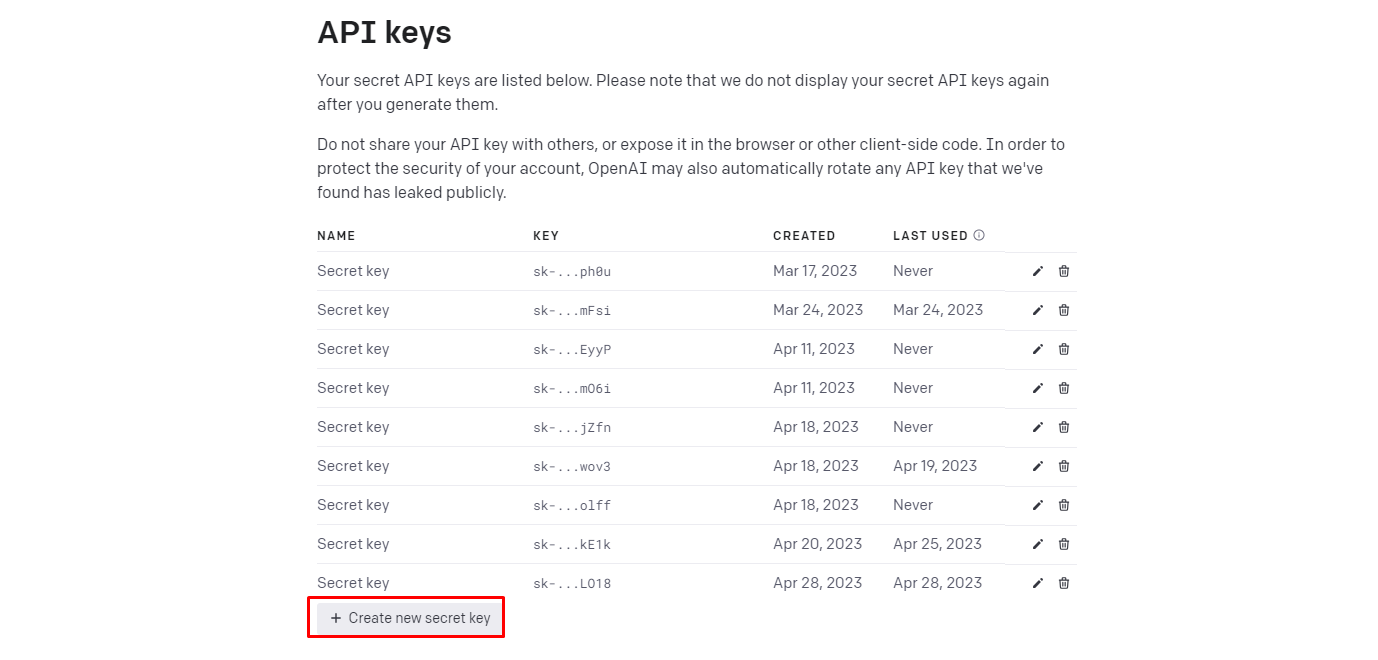
Task: Delete the key ending in jZfn
Action: point(1064,427)
